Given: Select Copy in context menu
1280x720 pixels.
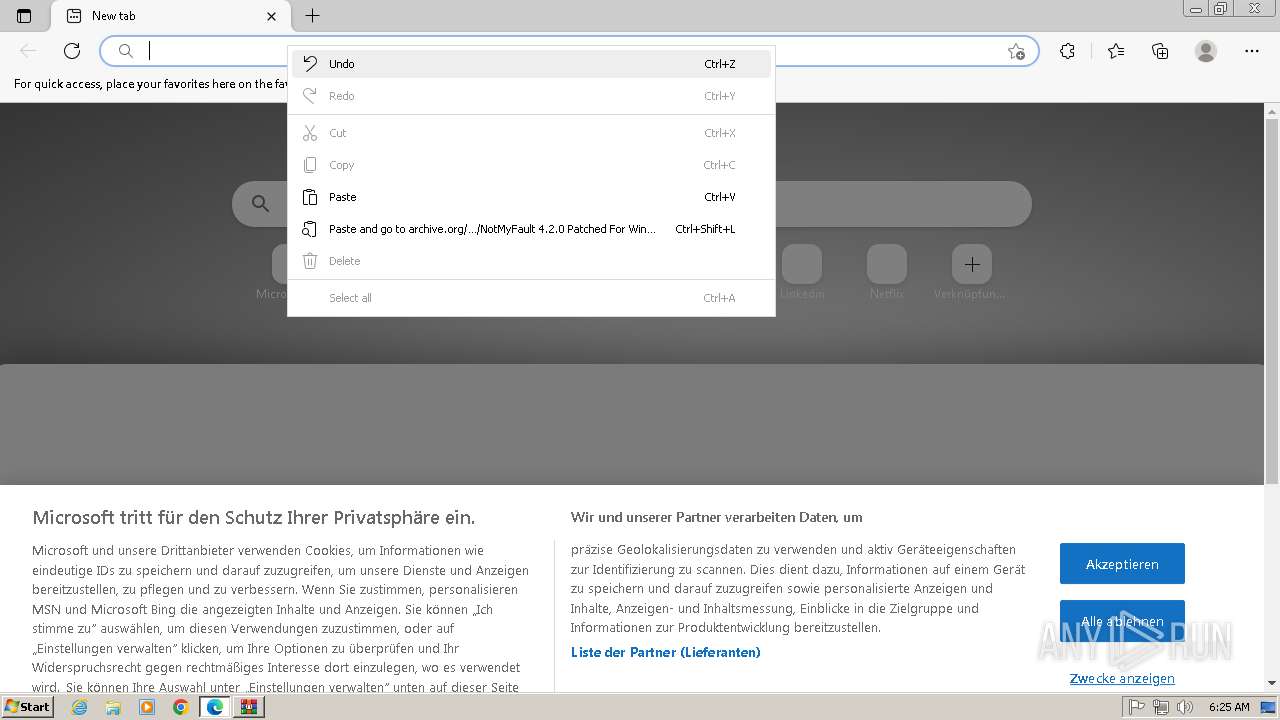Looking at the screenshot, I should click(x=531, y=165).
